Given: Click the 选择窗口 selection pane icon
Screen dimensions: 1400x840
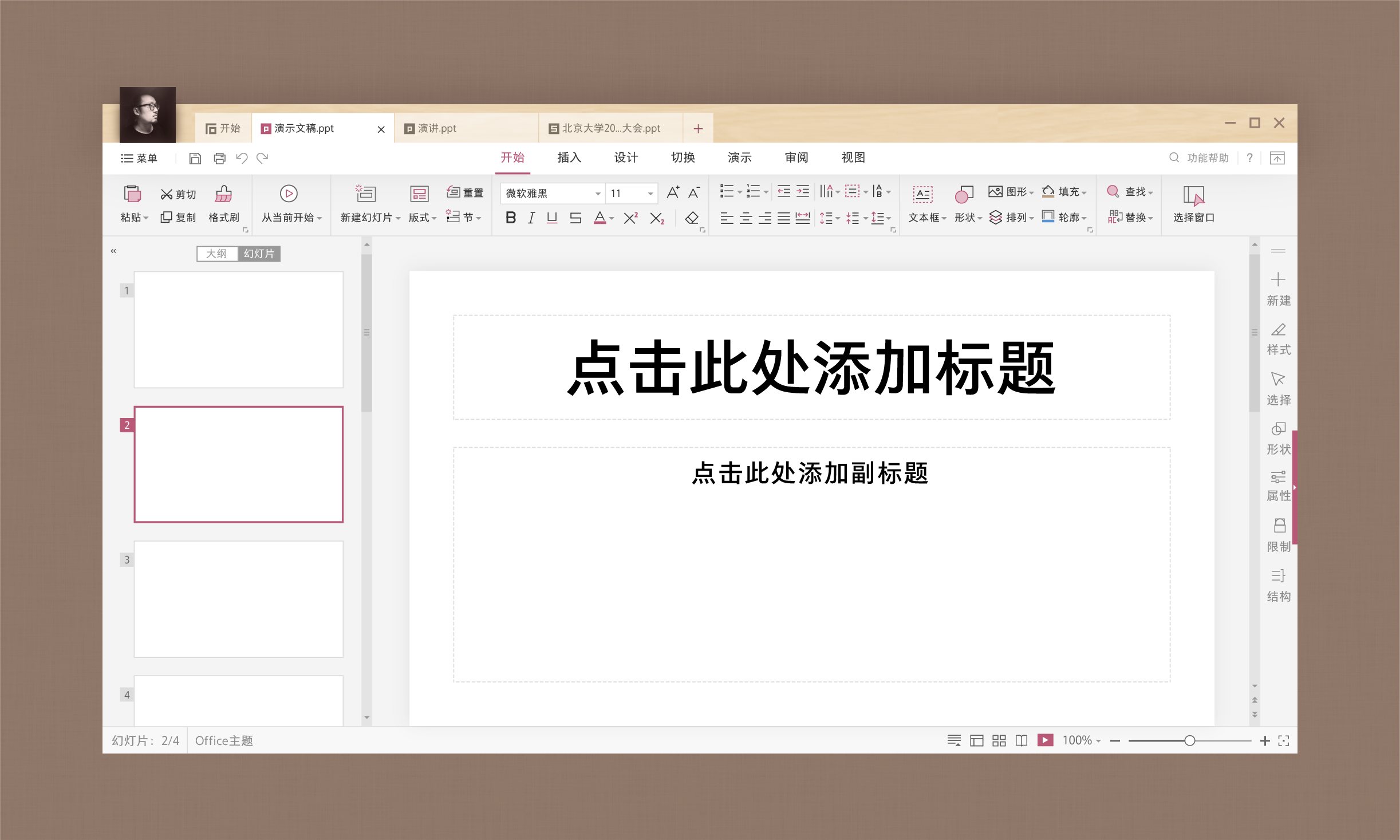Looking at the screenshot, I should coord(1193,196).
